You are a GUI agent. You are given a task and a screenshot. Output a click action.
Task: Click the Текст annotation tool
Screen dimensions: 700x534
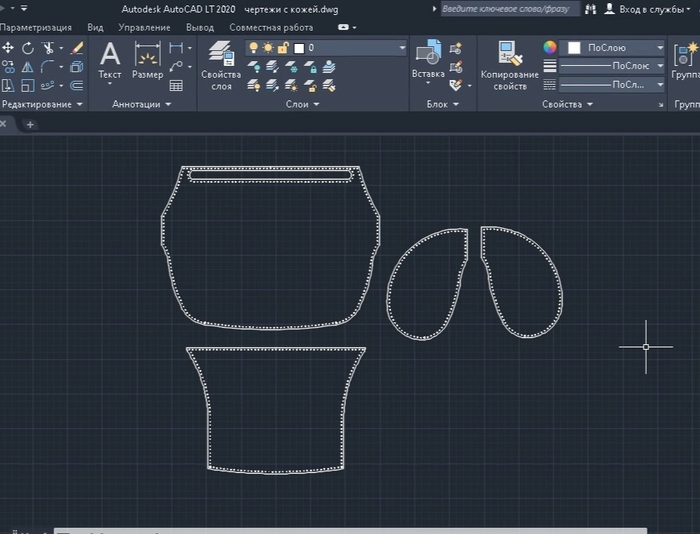coord(110,60)
